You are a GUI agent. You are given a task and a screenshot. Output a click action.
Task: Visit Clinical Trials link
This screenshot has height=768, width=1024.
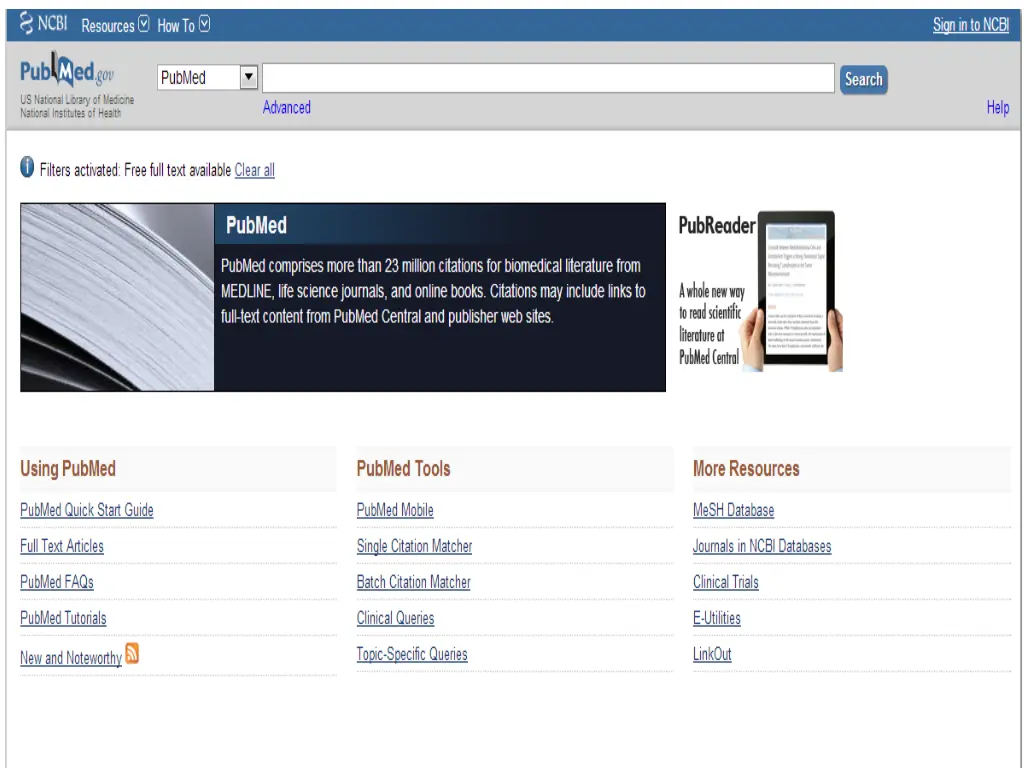point(726,582)
